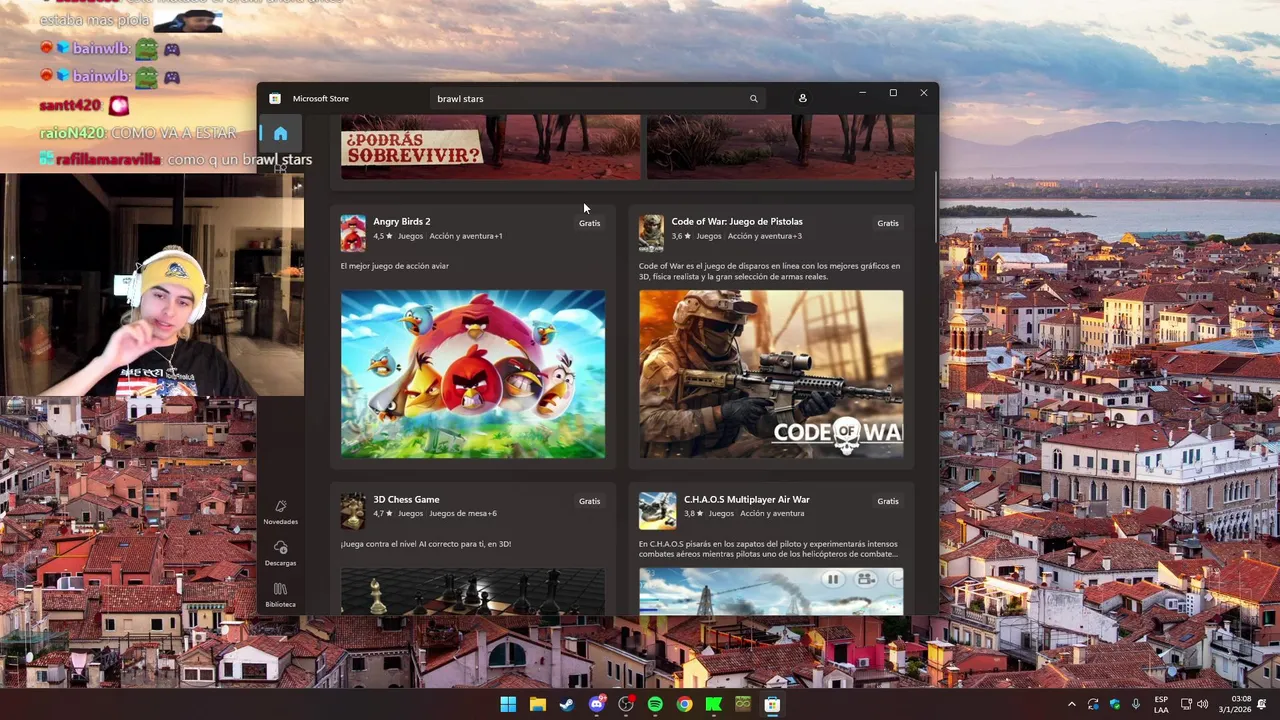Open Biblioteca in the store sidebar

point(280,595)
